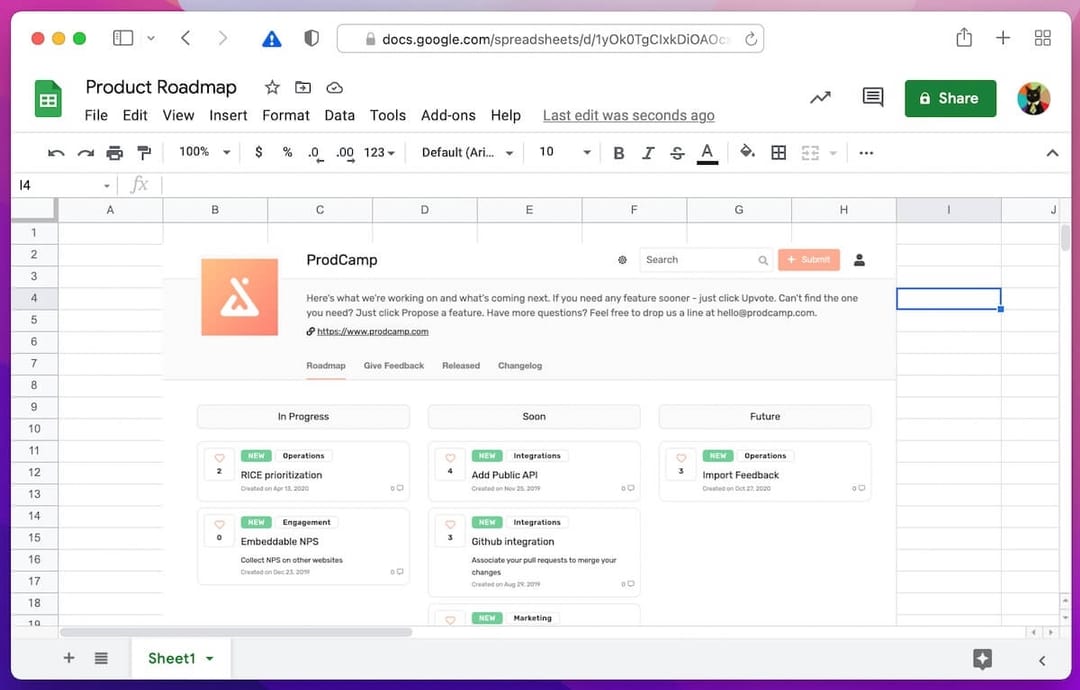This screenshot has width=1080, height=690.
Task: Open the Help menu
Action: coord(506,116)
